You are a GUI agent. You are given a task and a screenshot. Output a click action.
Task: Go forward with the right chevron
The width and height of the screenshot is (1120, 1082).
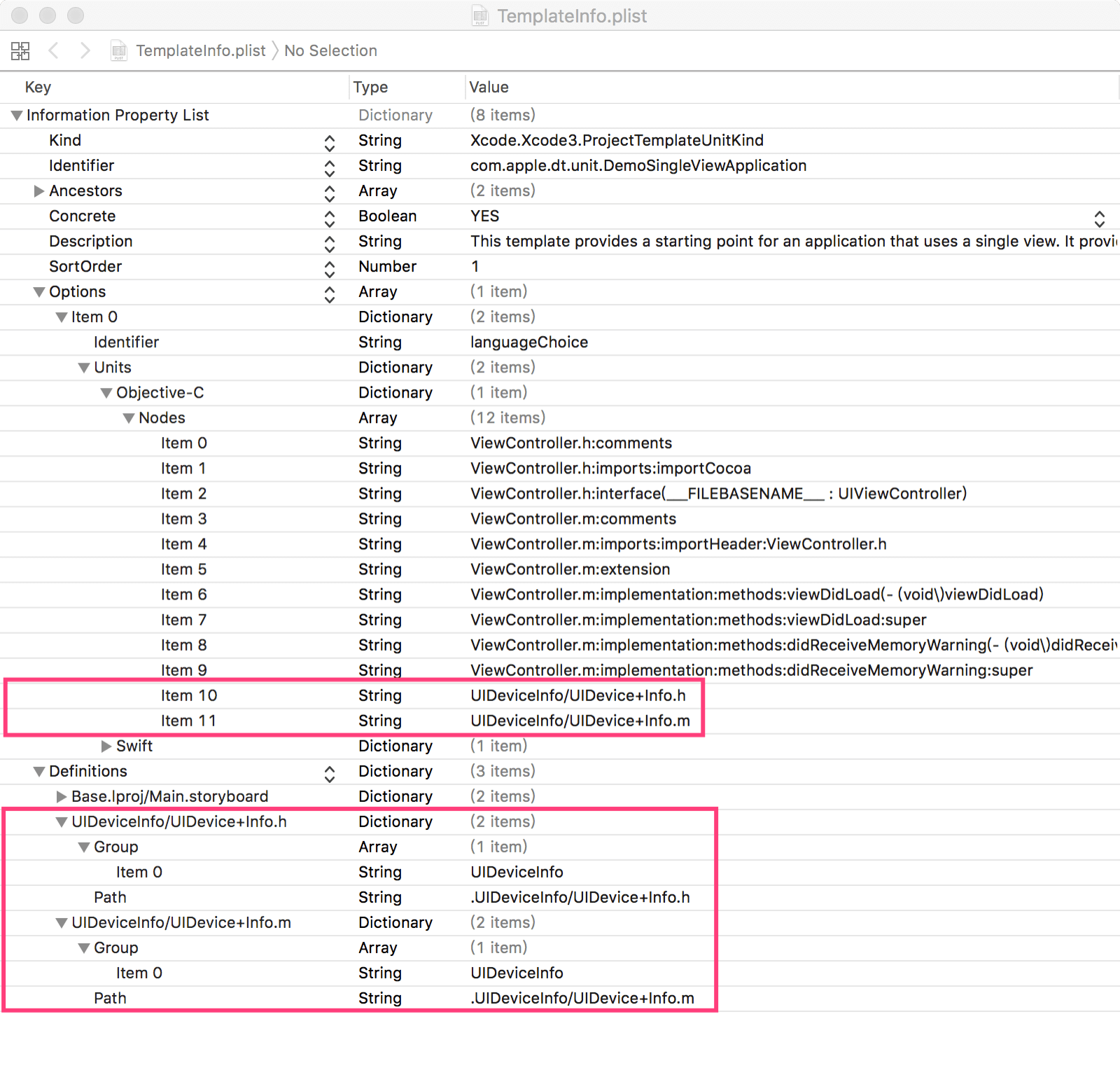click(x=85, y=50)
